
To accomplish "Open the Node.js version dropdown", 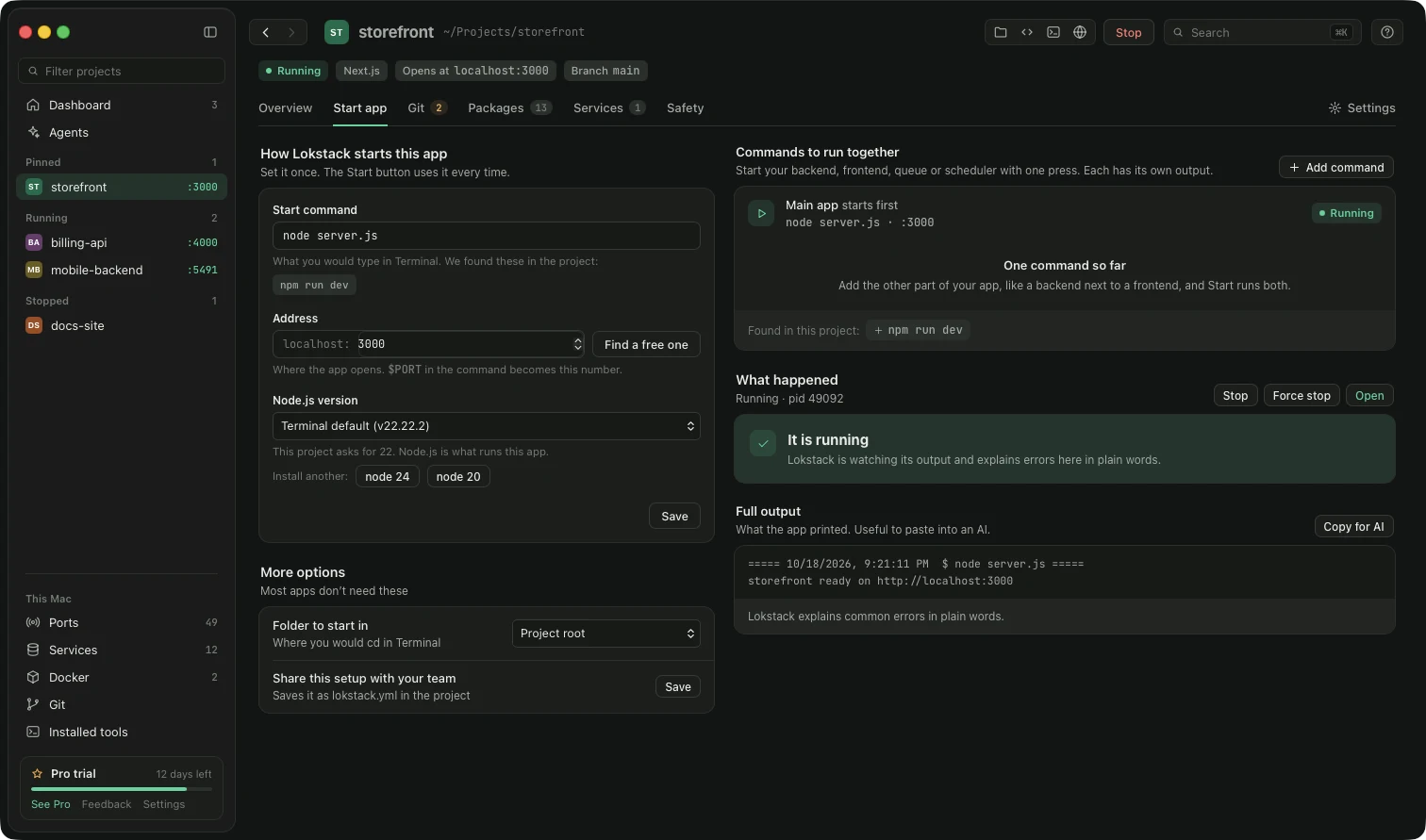I will pyautogui.click(x=487, y=426).
